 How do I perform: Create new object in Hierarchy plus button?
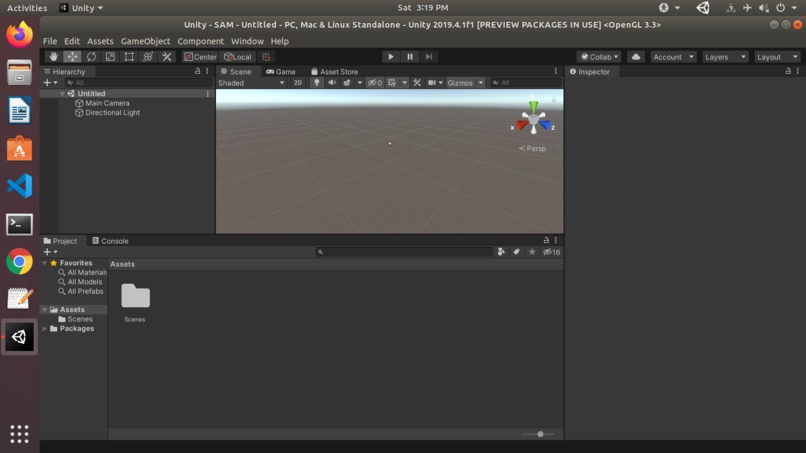coord(50,83)
